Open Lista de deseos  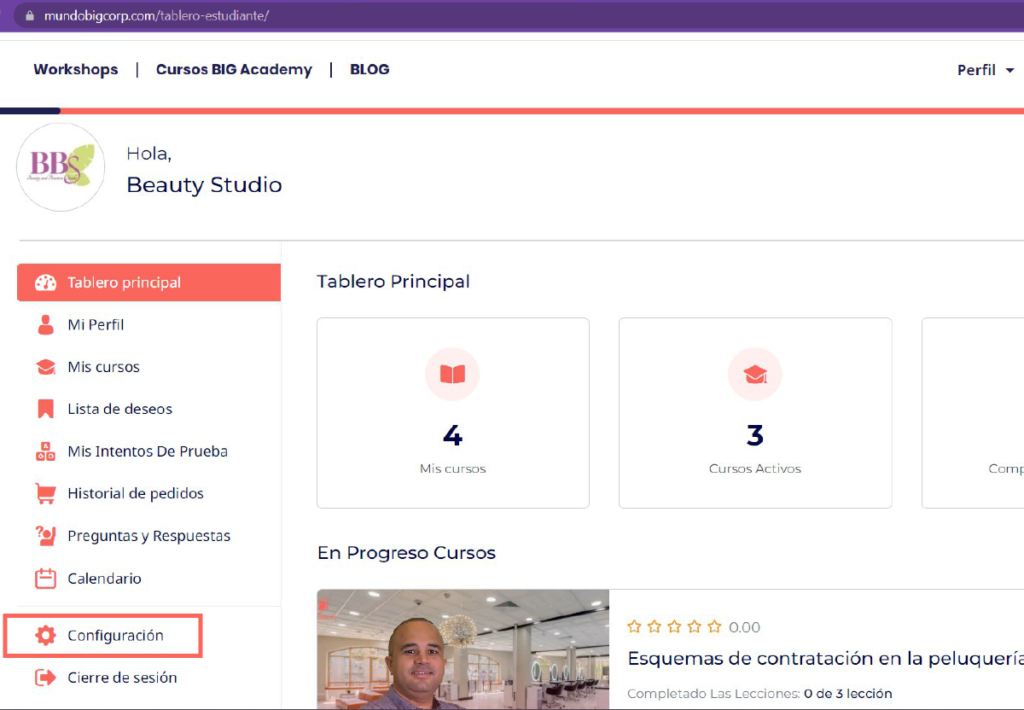120,409
